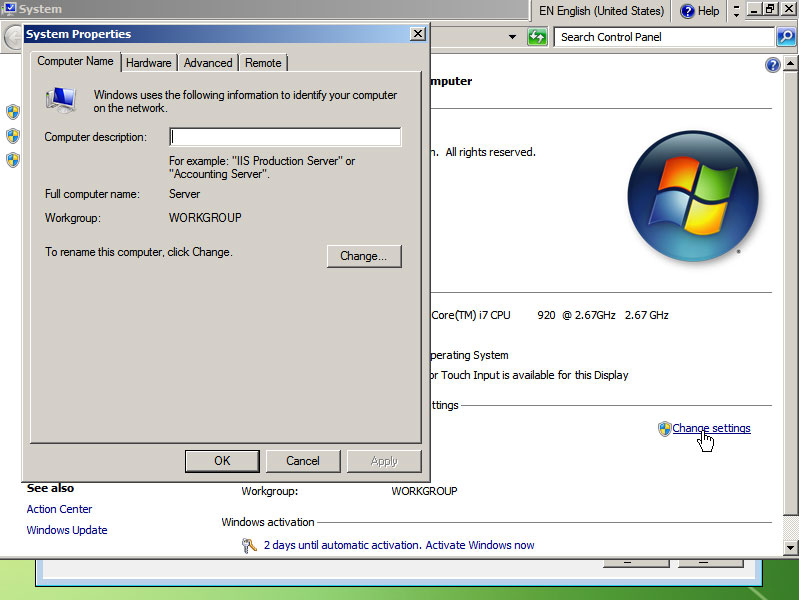799x600 pixels.
Task: Click the vertical scrollbar track
Action: pos(790,528)
